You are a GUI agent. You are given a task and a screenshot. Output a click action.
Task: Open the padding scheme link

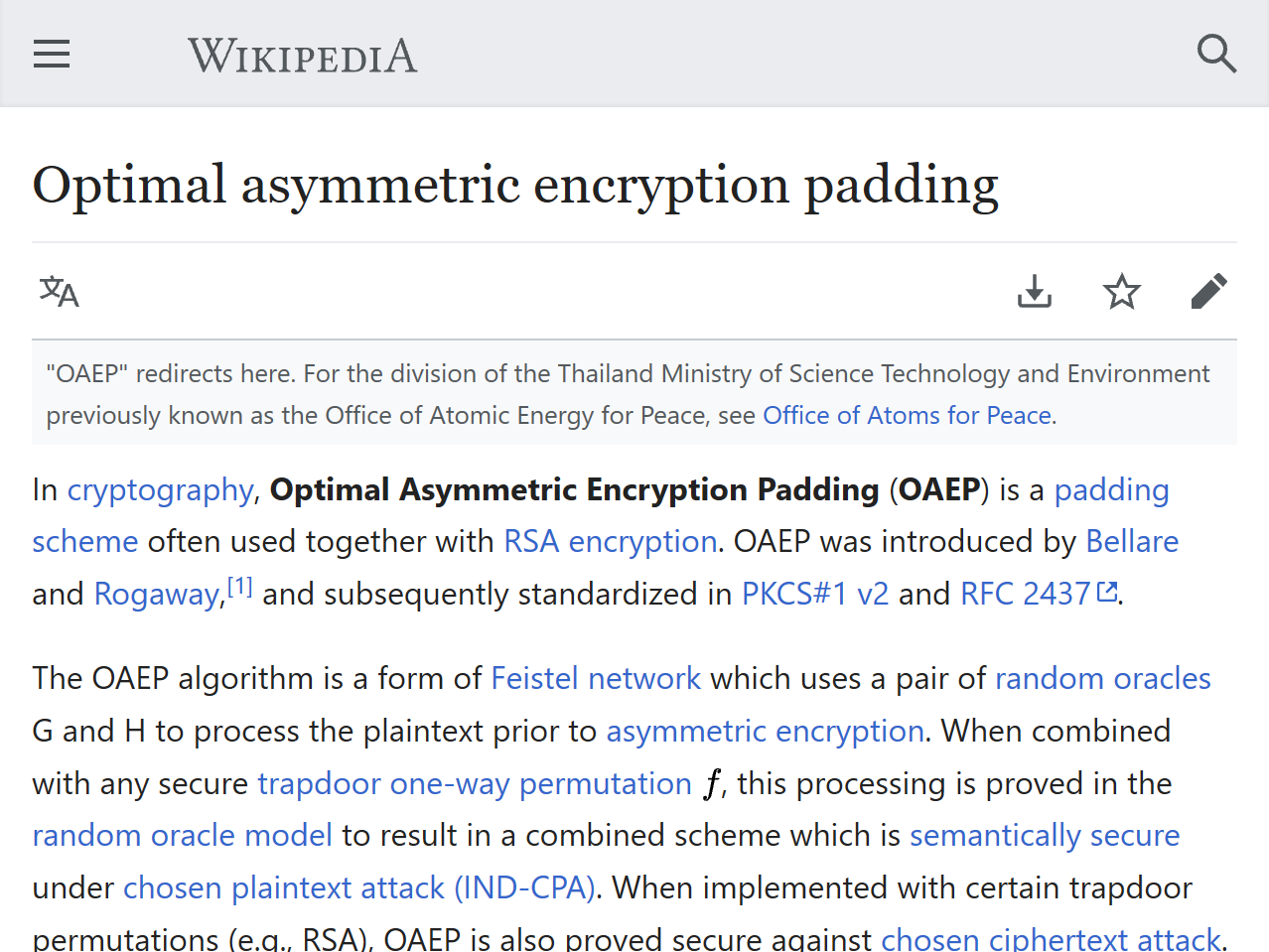click(x=1111, y=489)
